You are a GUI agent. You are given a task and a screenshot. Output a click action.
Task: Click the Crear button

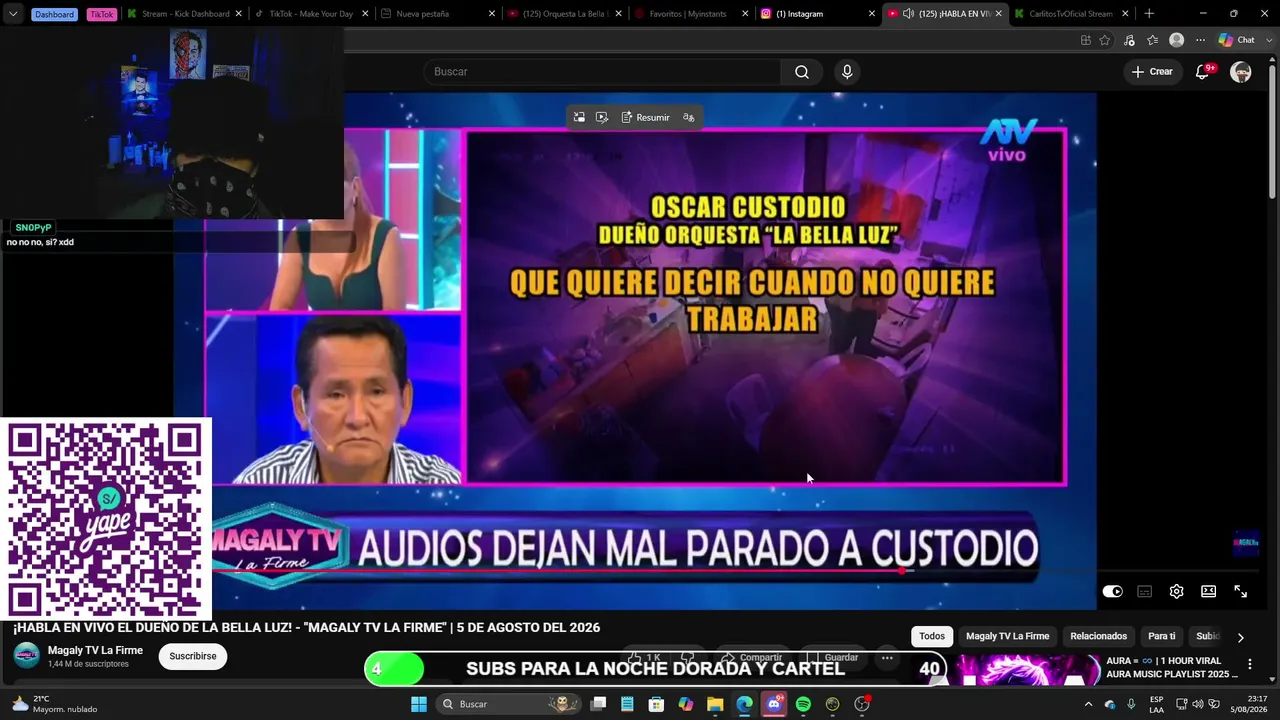(1152, 72)
